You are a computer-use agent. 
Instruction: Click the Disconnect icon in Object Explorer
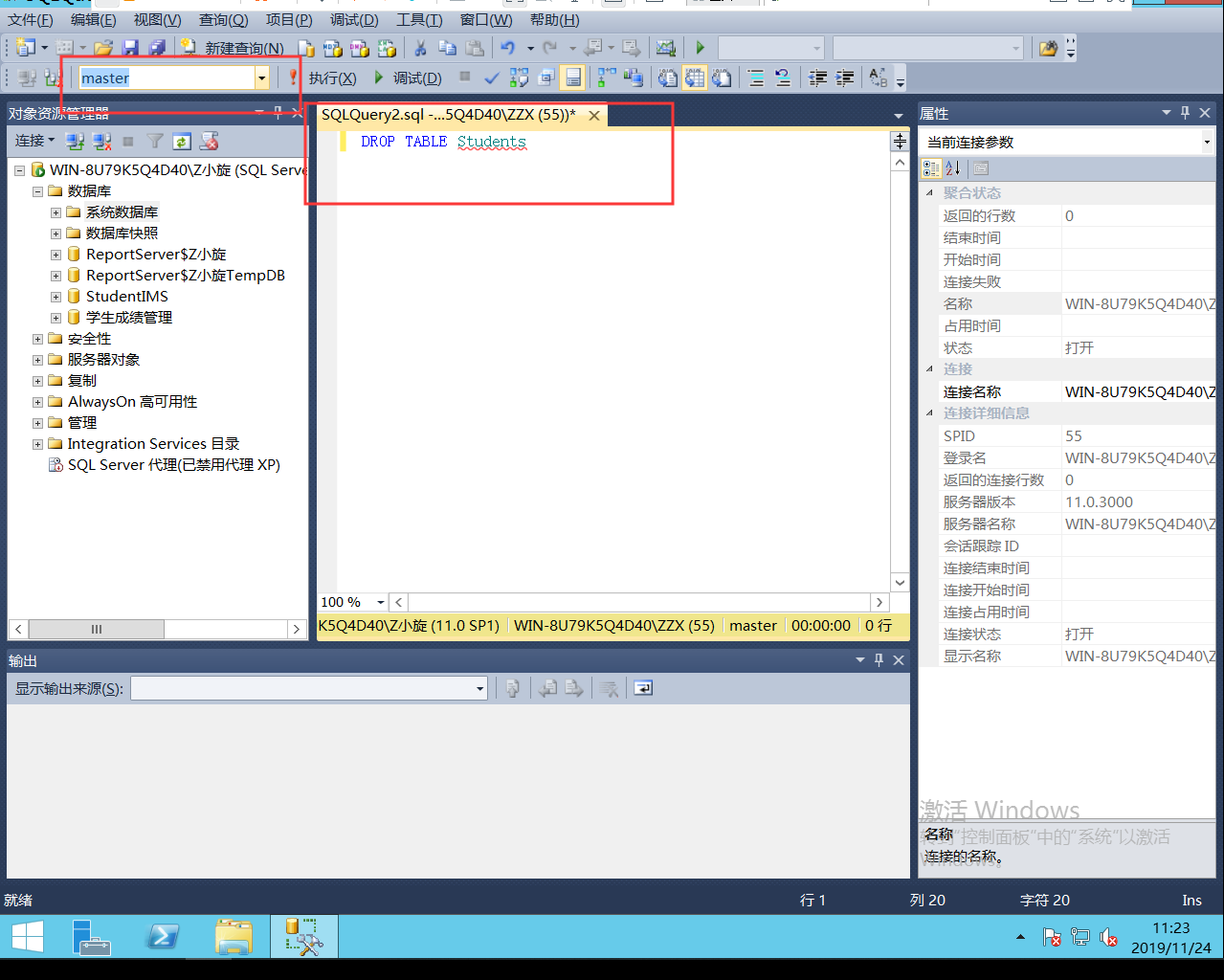[101, 142]
